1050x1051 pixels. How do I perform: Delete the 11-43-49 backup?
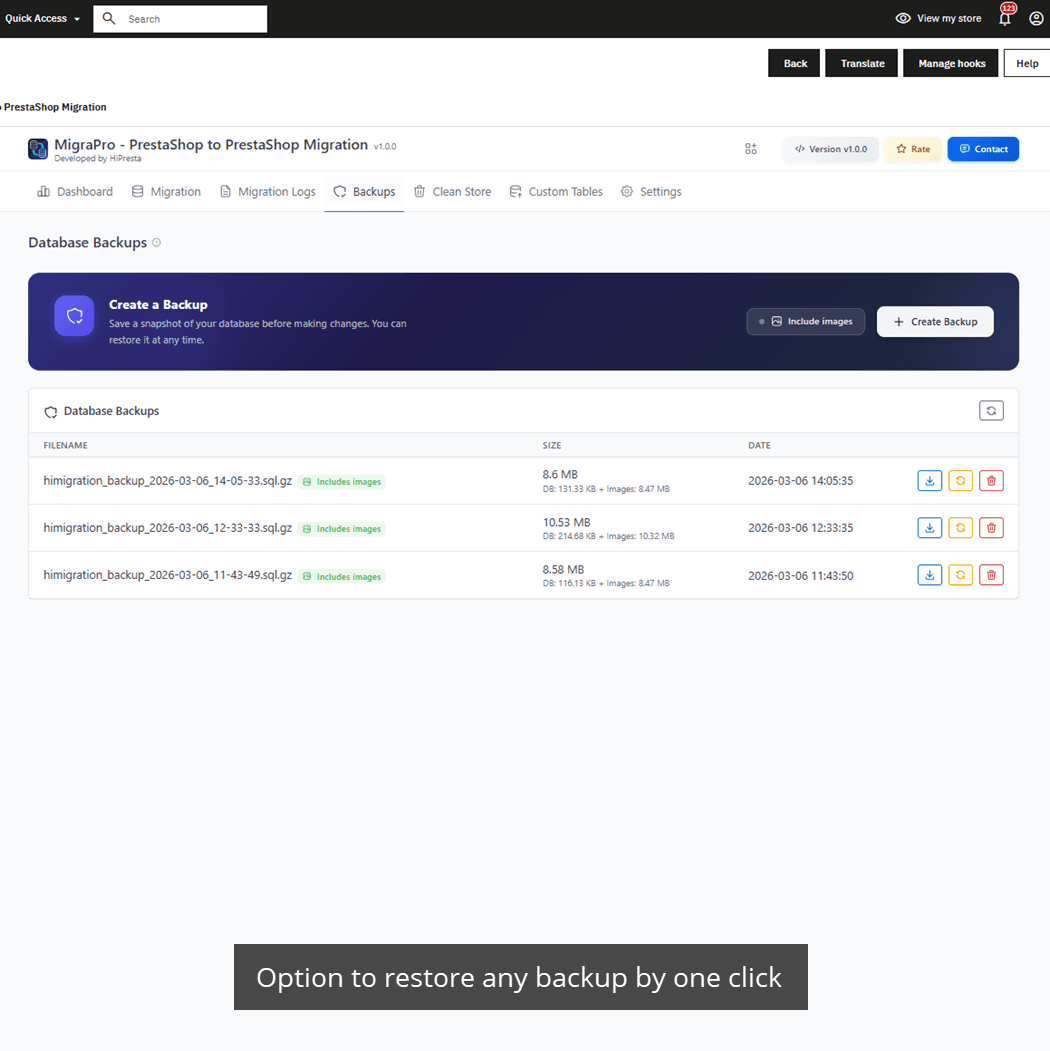click(x=991, y=575)
